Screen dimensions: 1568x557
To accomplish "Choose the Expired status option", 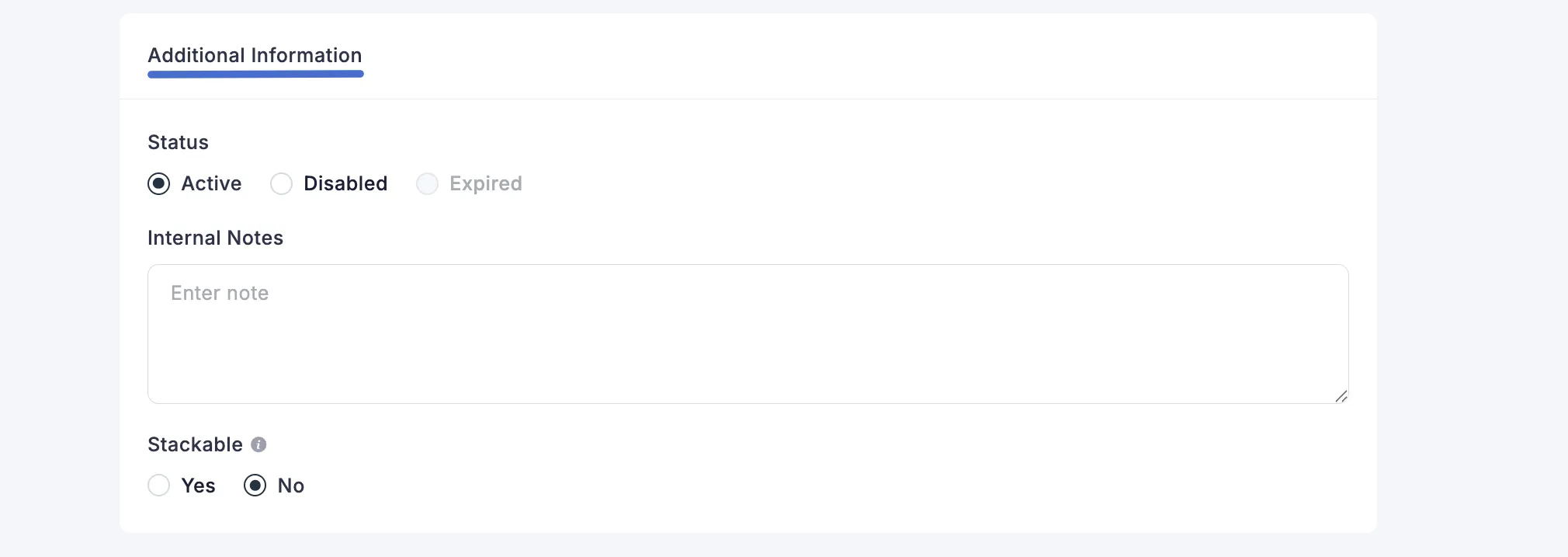I will (x=428, y=183).
